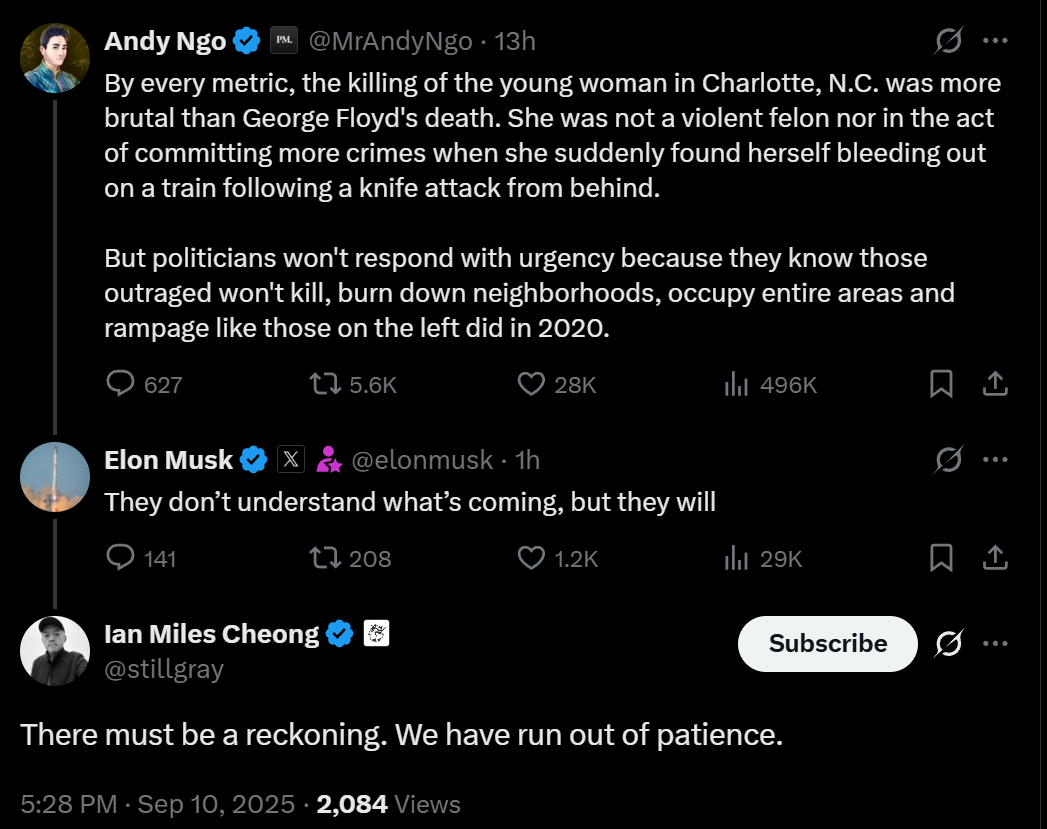Share Elon Musk's post

click(x=995, y=558)
